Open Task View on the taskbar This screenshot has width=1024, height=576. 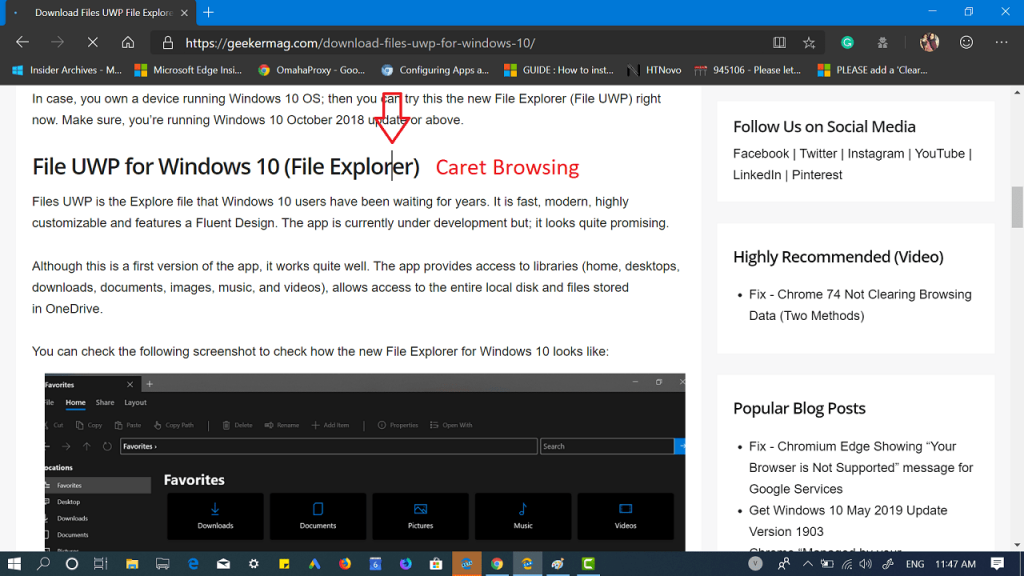click(x=101, y=564)
